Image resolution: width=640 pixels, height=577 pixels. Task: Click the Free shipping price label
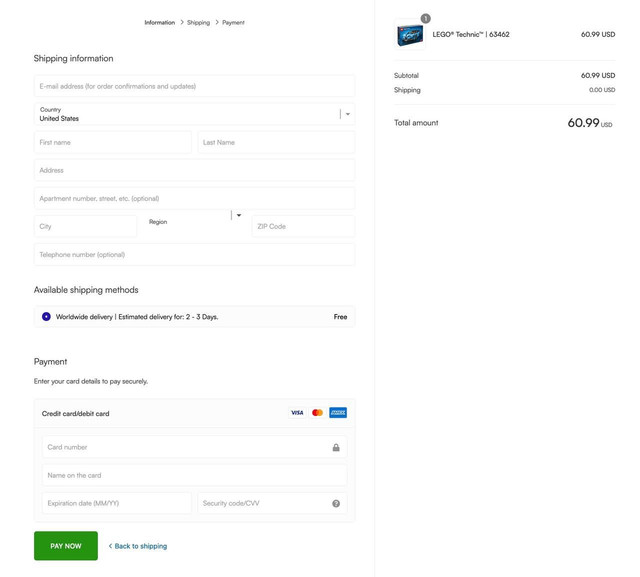tap(340, 317)
